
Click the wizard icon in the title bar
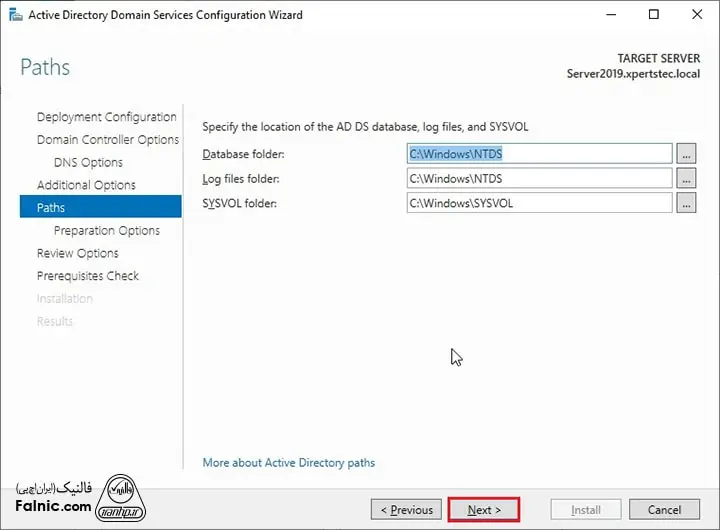(15, 15)
